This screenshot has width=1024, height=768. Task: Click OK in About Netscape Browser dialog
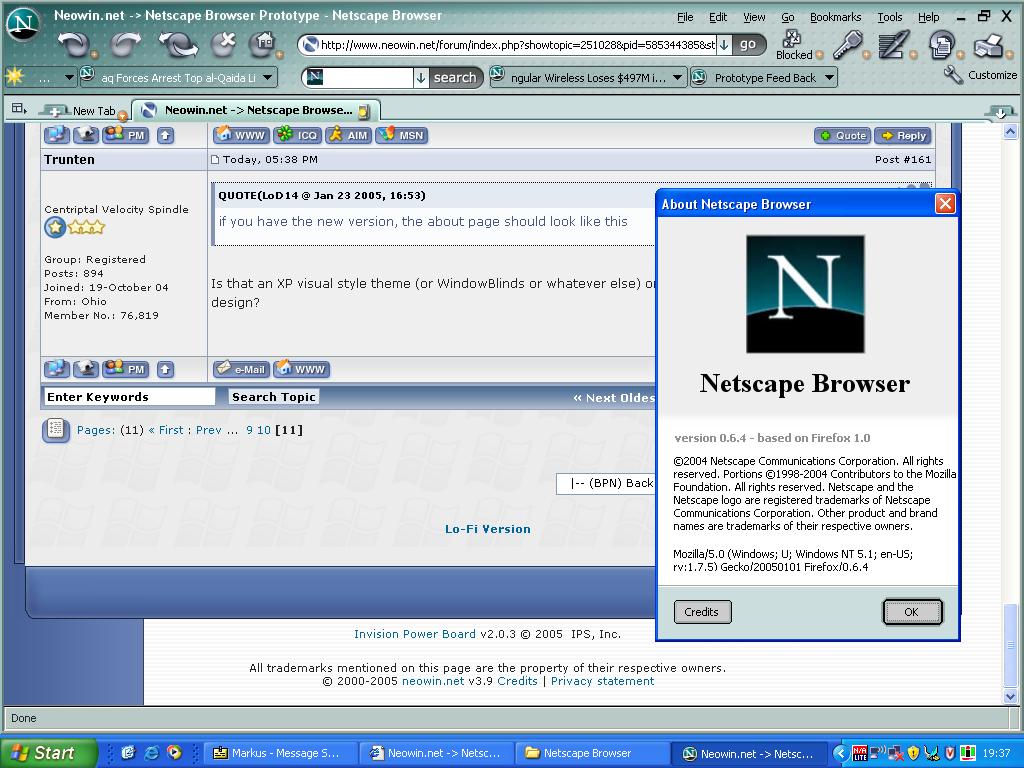912,612
